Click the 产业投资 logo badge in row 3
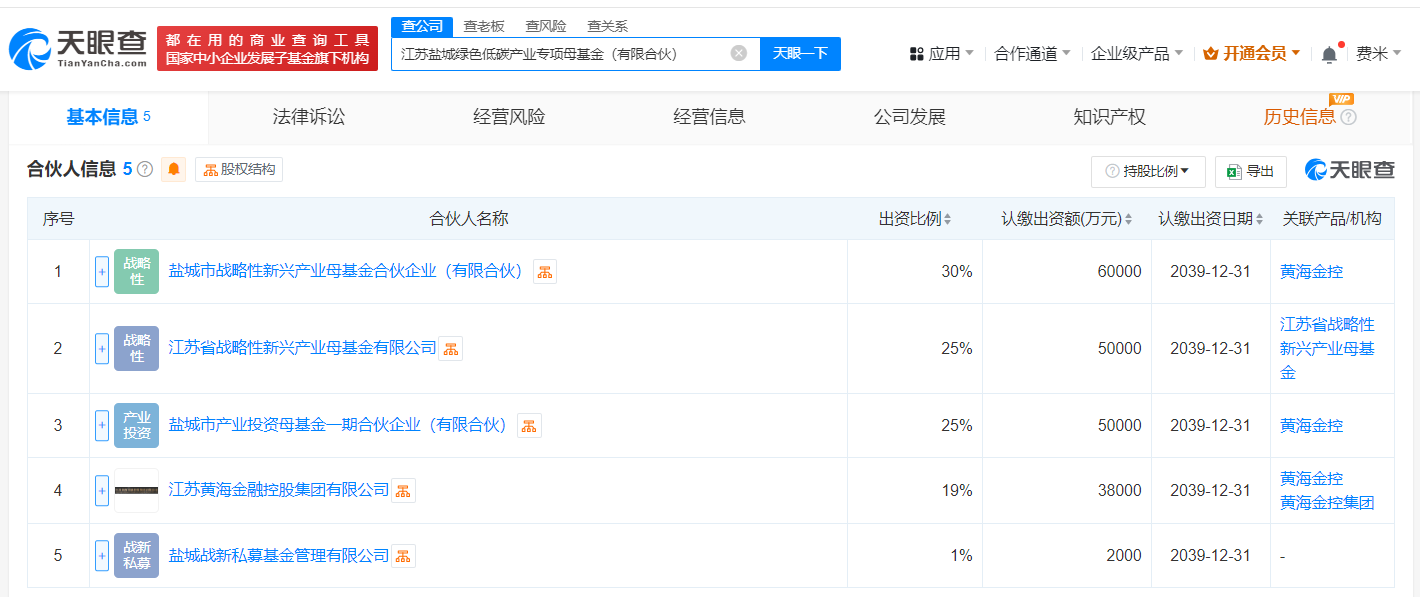This screenshot has width=1420, height=597. coord(137,425)
